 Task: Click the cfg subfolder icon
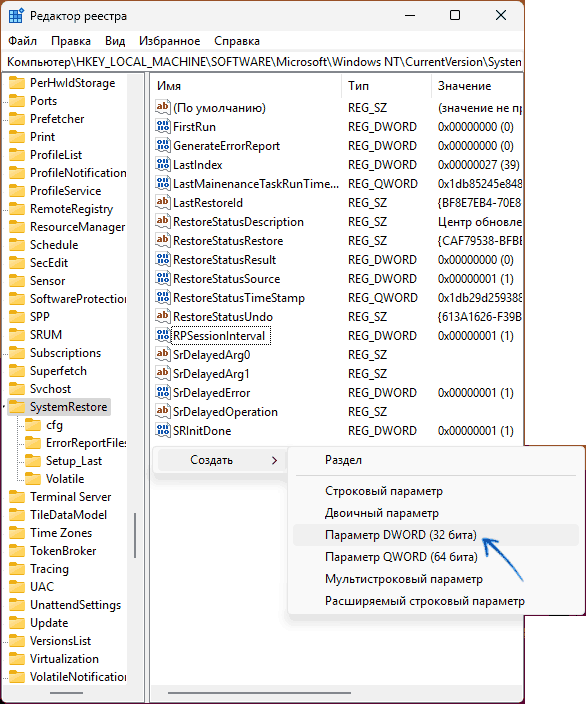pyautogui.click(x=33, y=425)
